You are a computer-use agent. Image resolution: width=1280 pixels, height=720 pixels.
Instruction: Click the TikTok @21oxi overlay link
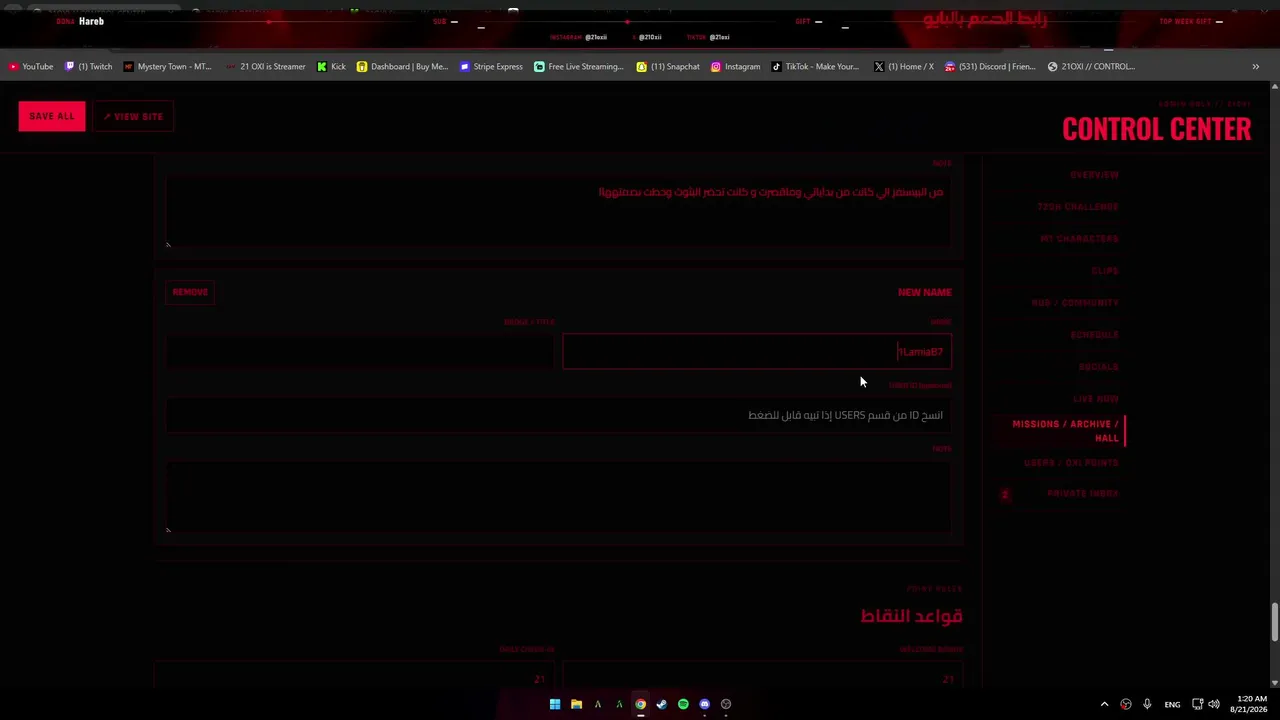pyautogui.click(x=708, y=37)
